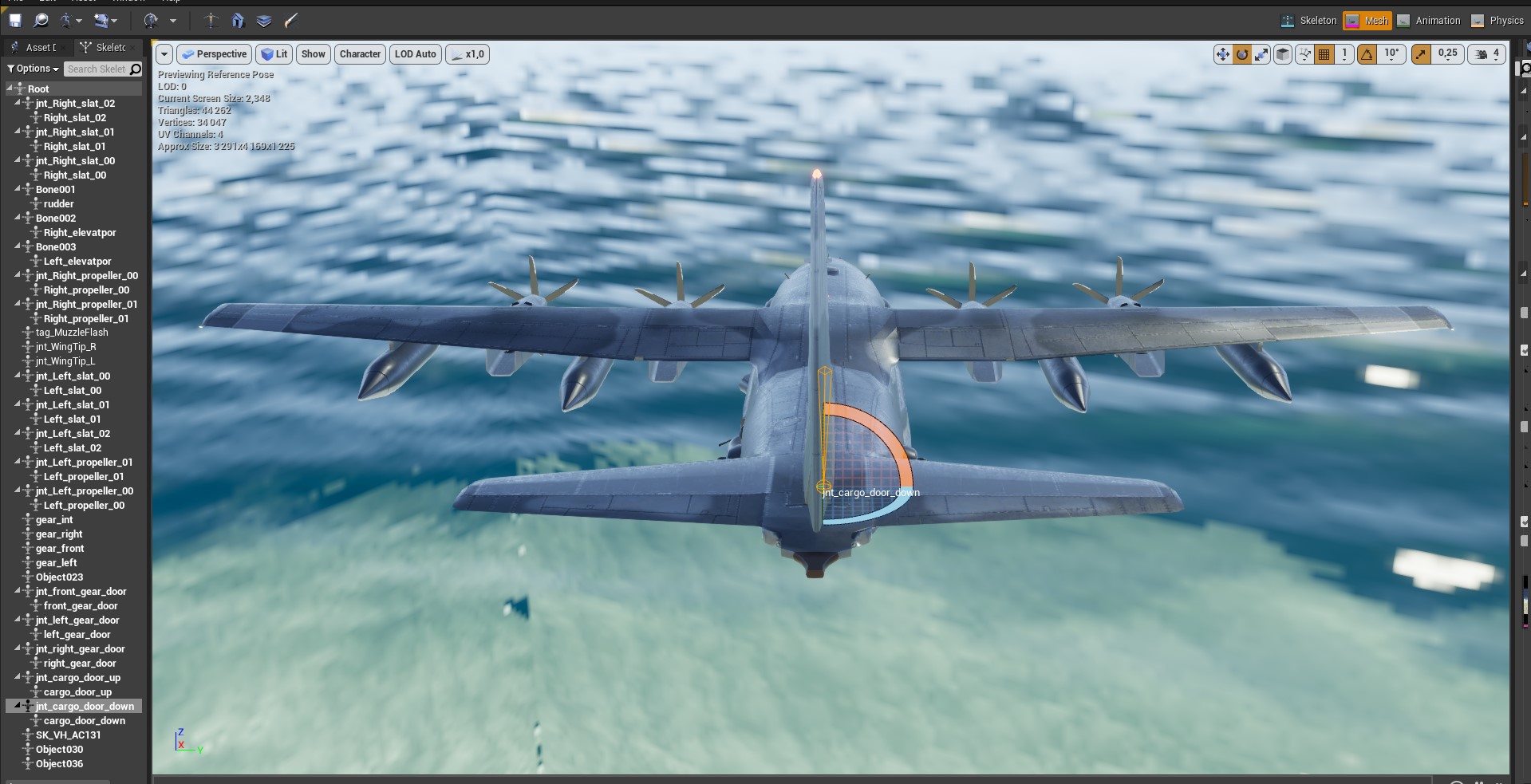1531x784 pixels.
Task: Click the Lit view mode button
Action: coord(274,54)
